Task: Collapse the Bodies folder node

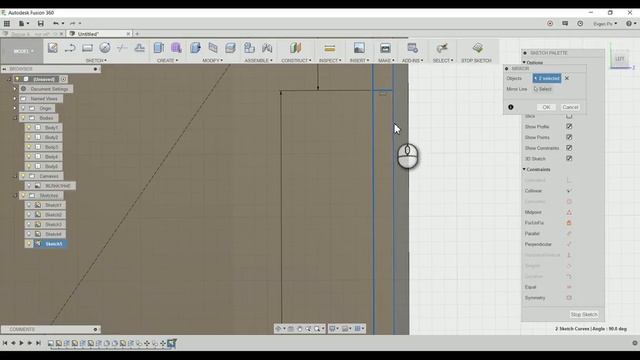Action: pos(15,118)
